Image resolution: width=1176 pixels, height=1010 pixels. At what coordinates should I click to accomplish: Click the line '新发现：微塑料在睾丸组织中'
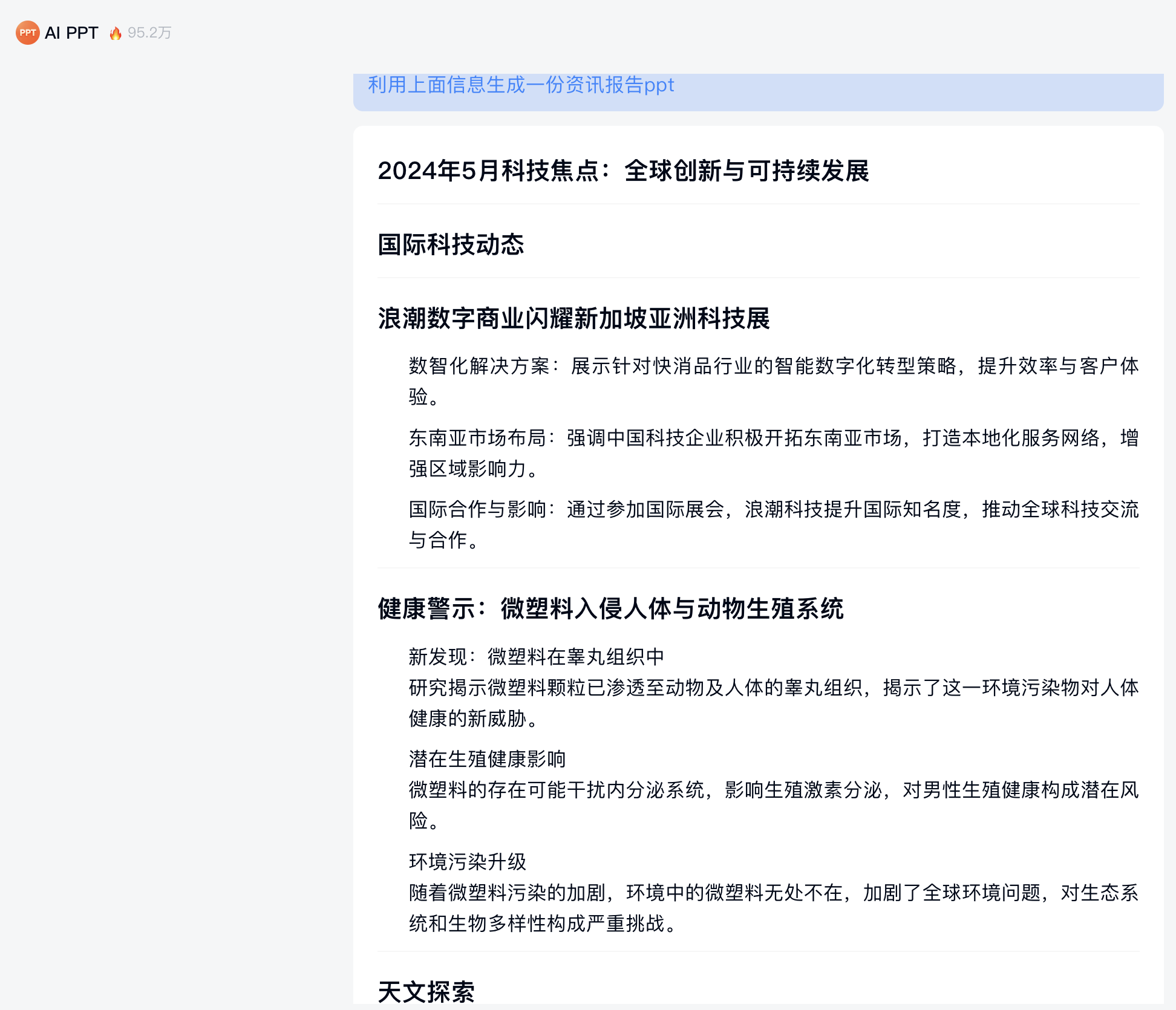[537, 657]
